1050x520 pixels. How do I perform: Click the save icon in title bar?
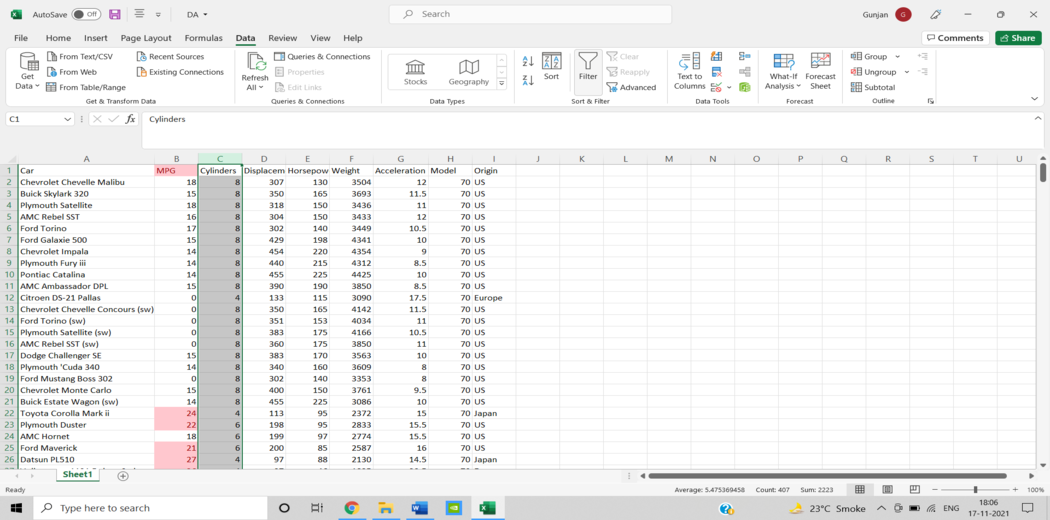[x=115, y=15]
